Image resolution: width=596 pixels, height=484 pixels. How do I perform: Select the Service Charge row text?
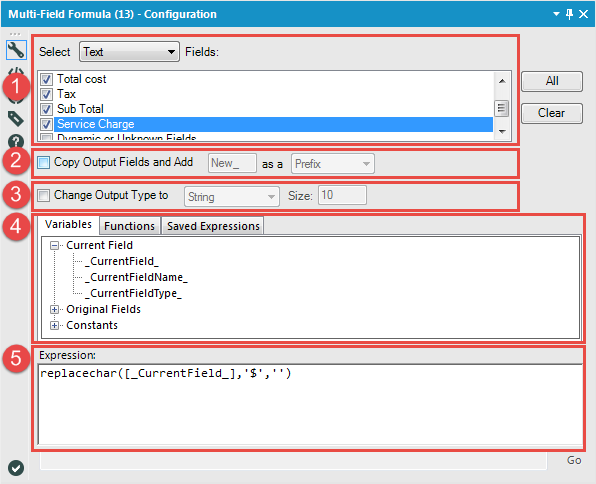pyautogui.click(x=95, y=124)
